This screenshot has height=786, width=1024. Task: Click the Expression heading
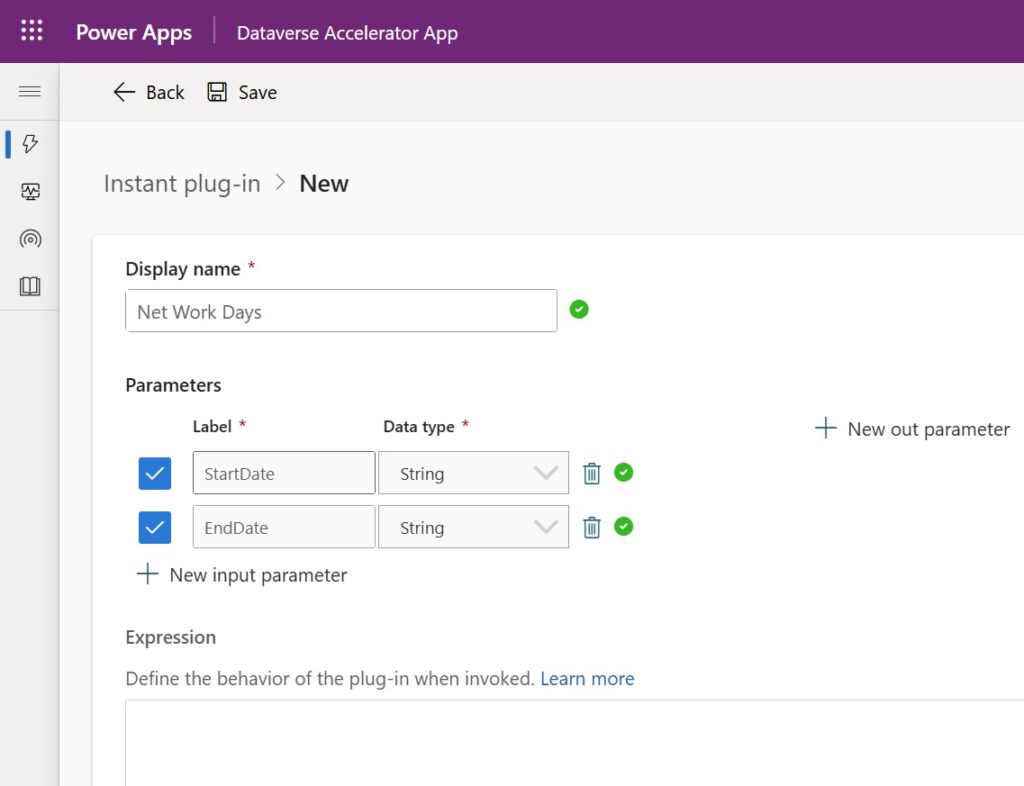[x=170, y=637]
